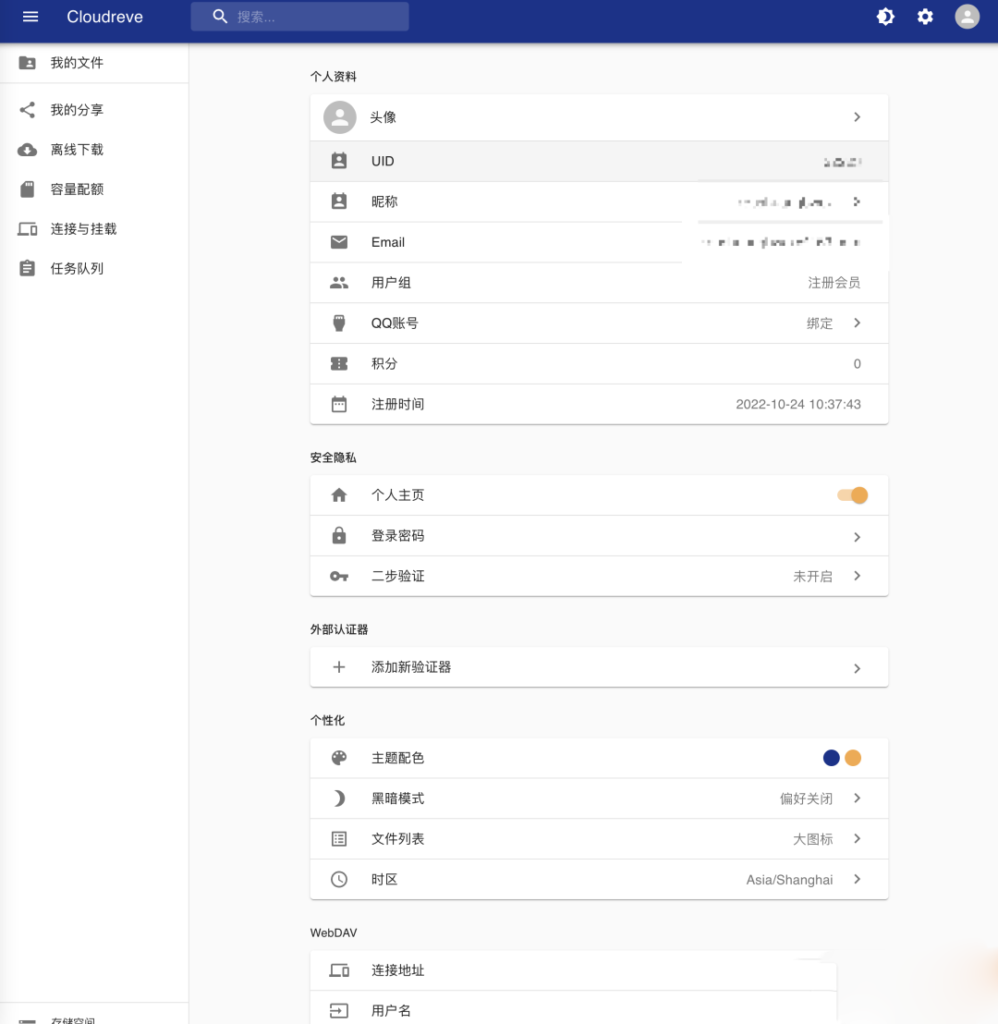Click the 搜索 search input field
The height and width of the screenshot is (1024, 998).
pyautogui.click(x=300, y=16)
